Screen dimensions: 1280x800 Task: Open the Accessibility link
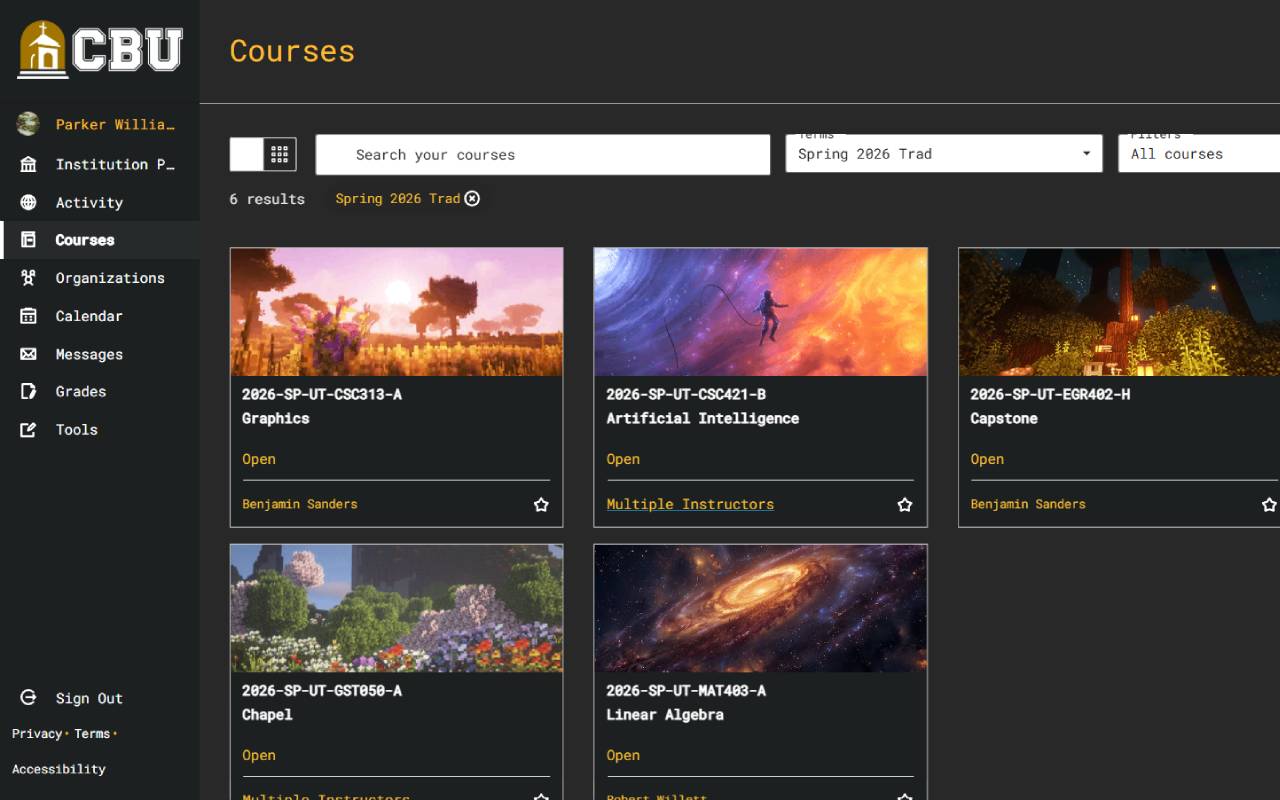[x=58, y=769]
